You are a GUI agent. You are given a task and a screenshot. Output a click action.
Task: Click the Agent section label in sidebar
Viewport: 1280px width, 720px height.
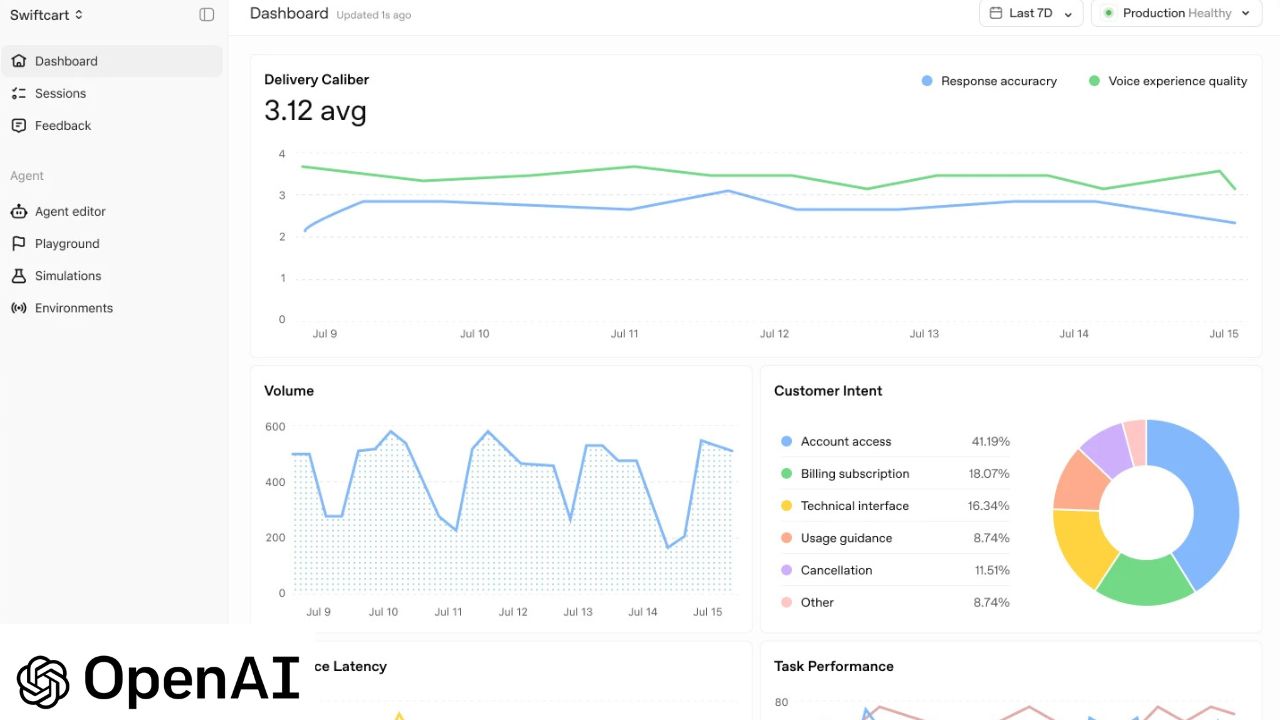[27, 176]
